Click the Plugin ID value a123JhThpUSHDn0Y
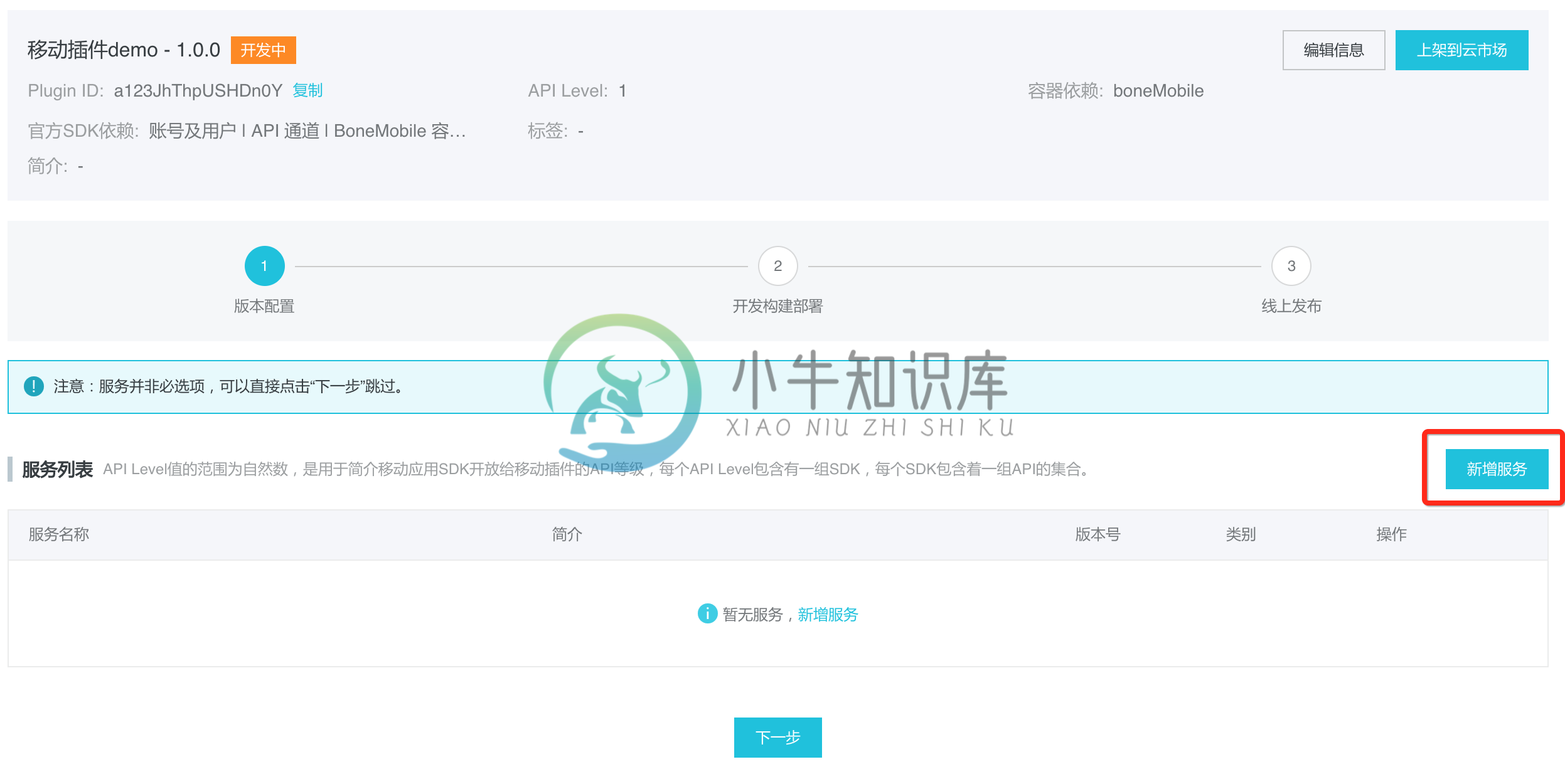Viewport: 1565px width, 784px height. point(198,91)
